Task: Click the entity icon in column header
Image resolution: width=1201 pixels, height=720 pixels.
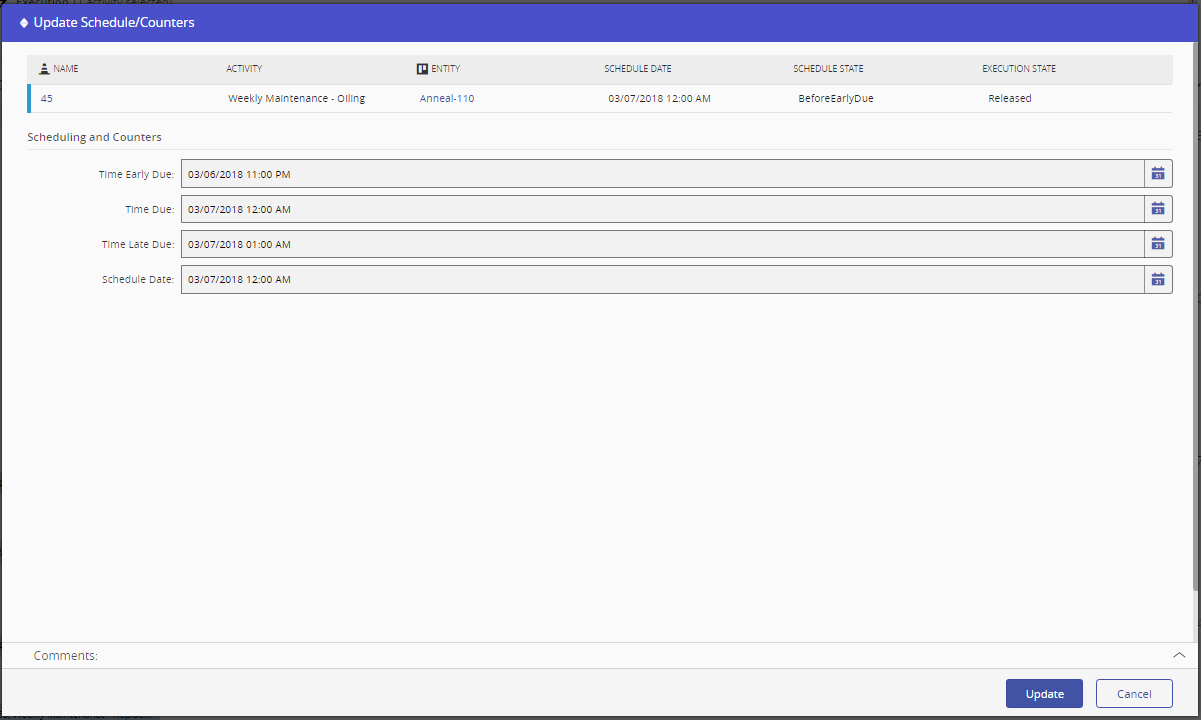Action: click(x=422, y=69)
